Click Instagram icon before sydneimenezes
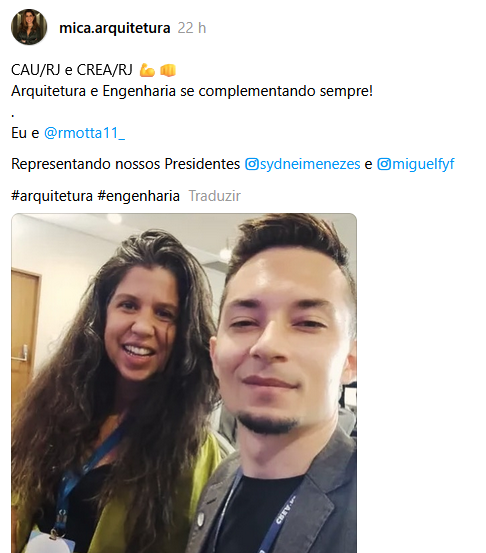The image size is (486, 553). 252,164
